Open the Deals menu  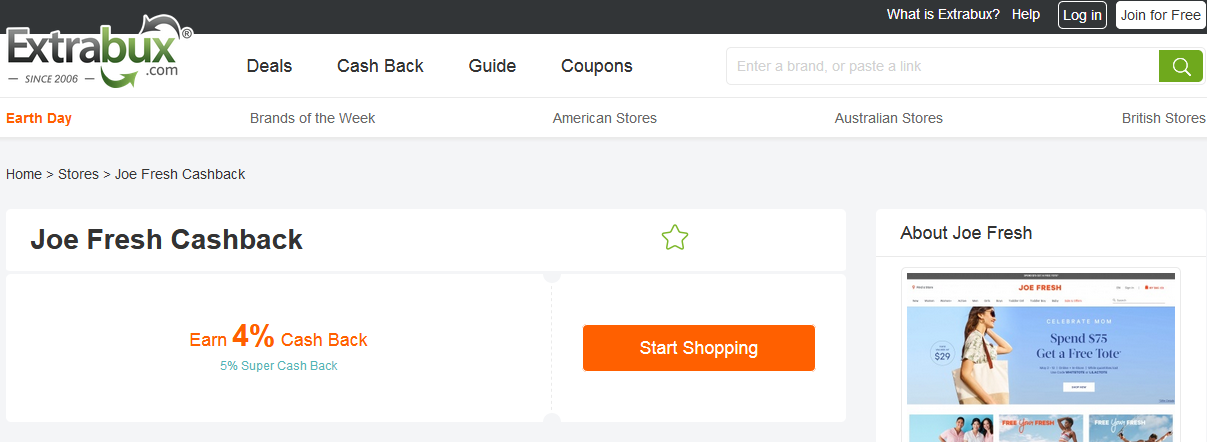[269, 66]
